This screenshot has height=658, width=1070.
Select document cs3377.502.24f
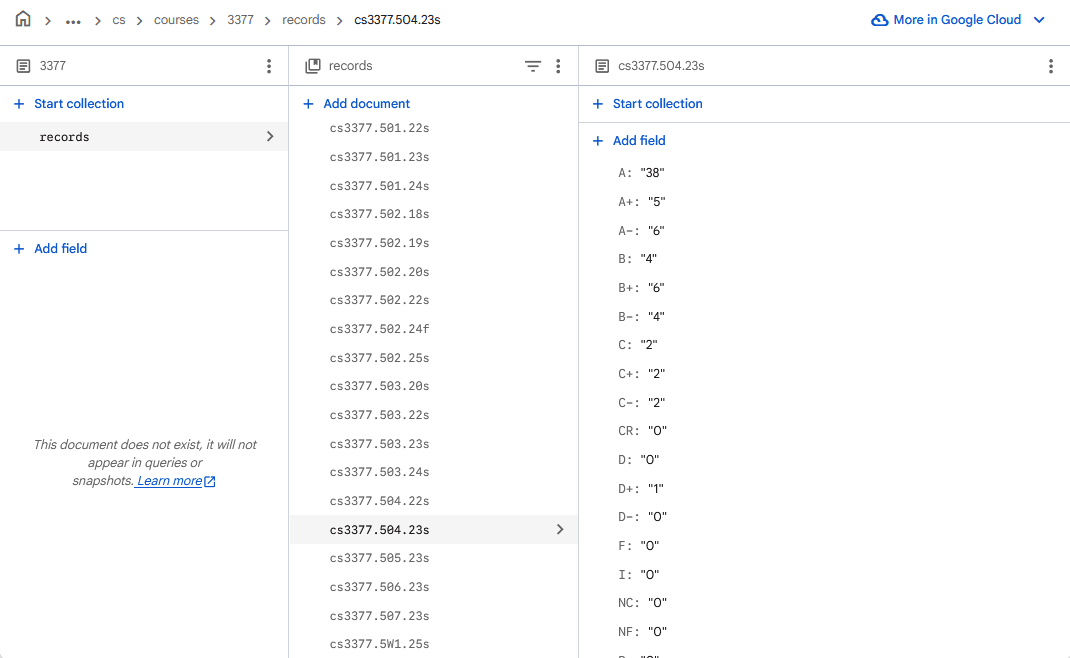point(379,329)
